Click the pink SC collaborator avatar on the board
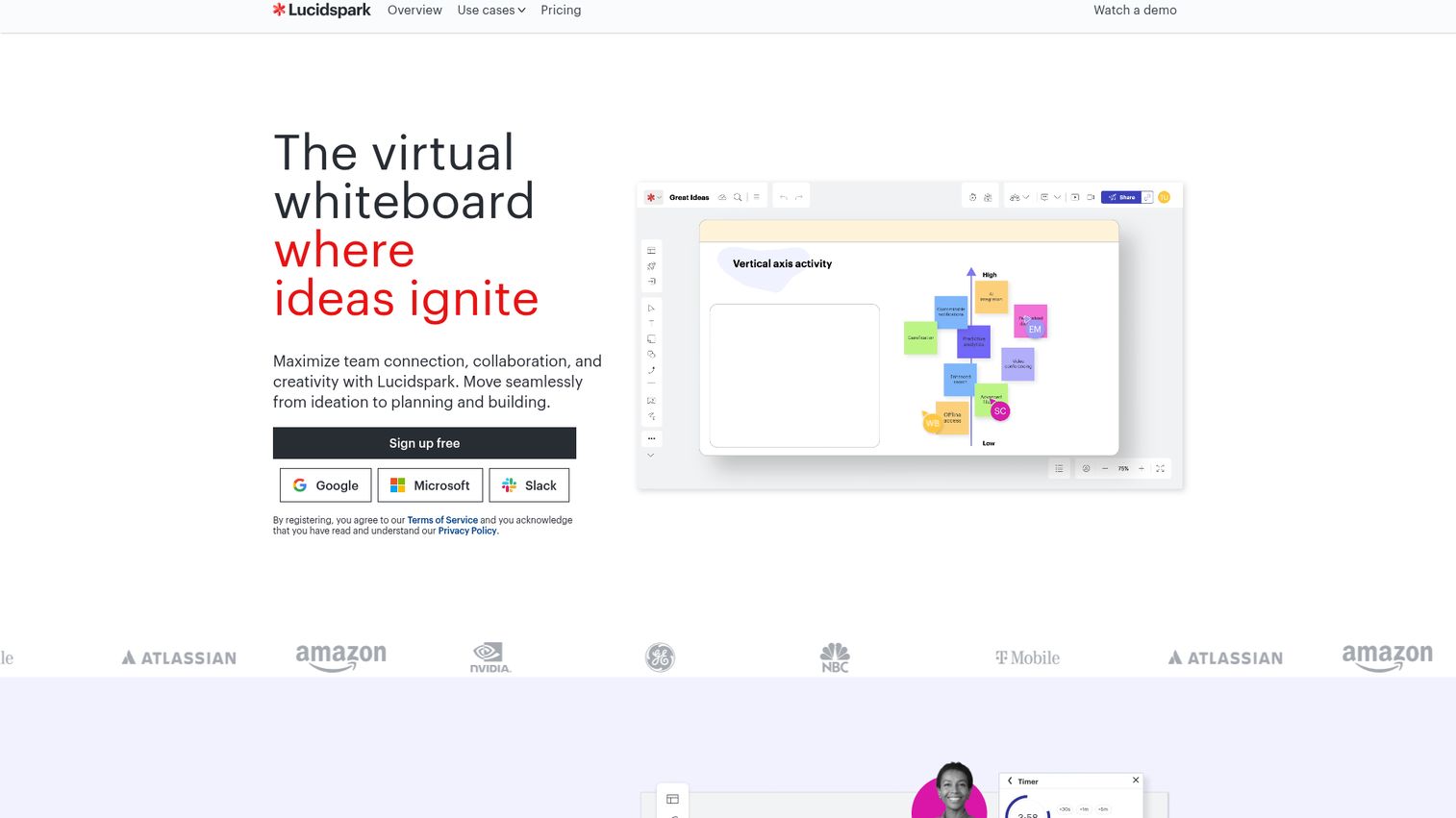This screenshot has height=818, width=1456. click(x=1000, y=410)
